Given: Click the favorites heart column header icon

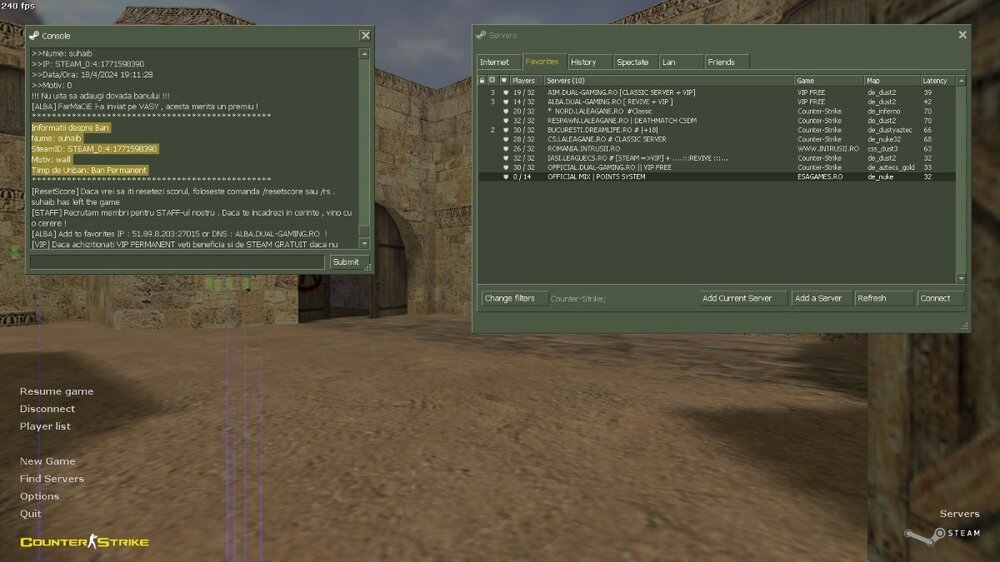Looking at the screenshot, I should coord(504,80).
